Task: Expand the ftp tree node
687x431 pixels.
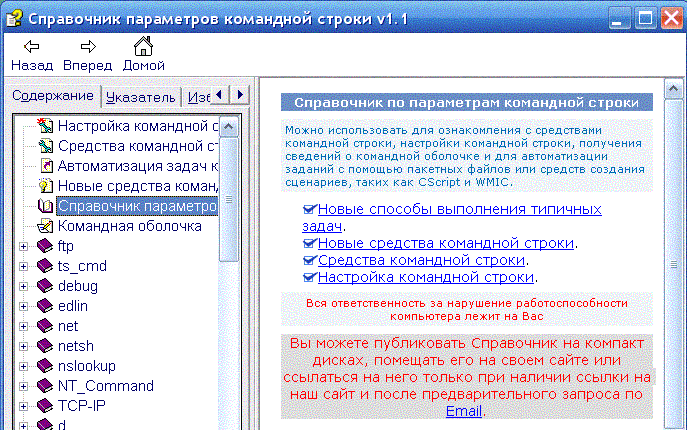Action: pyautogui.click(x=24, y=247)
